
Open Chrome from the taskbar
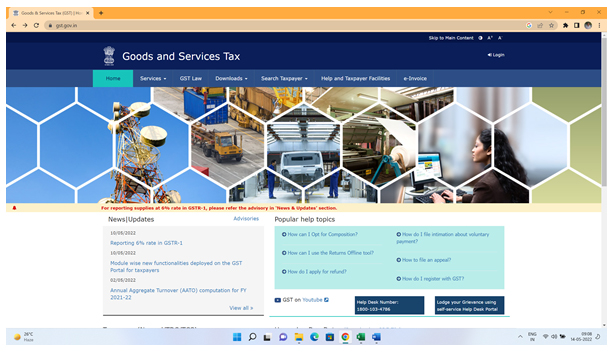[345, 337]
